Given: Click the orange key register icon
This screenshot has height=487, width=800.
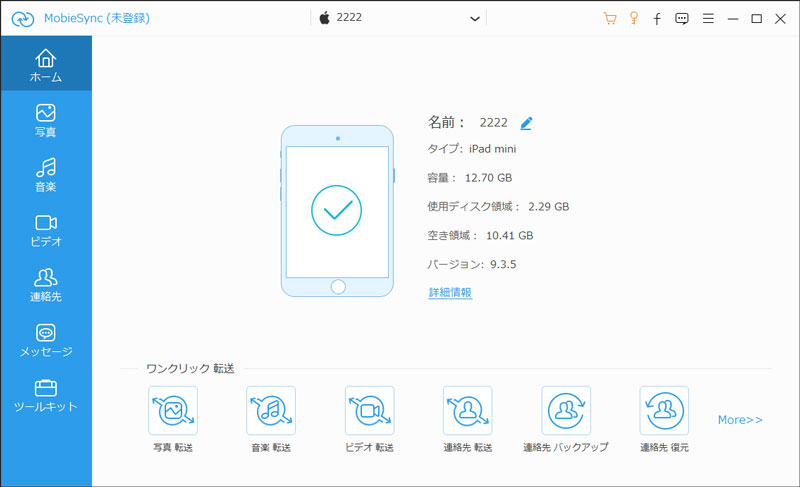Looking at the screenshot, I should (x=634, y=18).
